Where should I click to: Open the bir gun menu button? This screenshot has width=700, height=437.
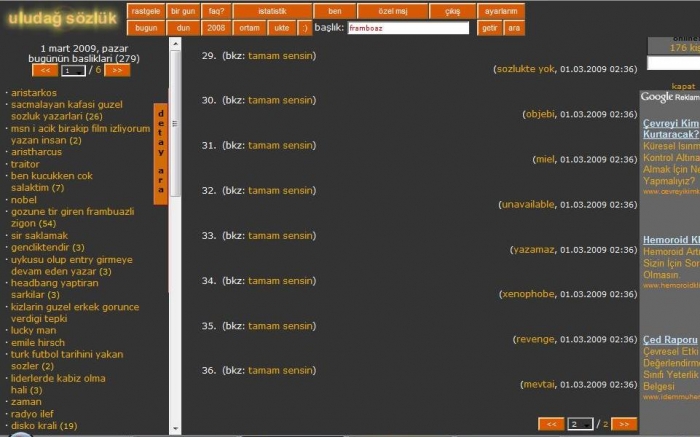click(x=183, y=11)
